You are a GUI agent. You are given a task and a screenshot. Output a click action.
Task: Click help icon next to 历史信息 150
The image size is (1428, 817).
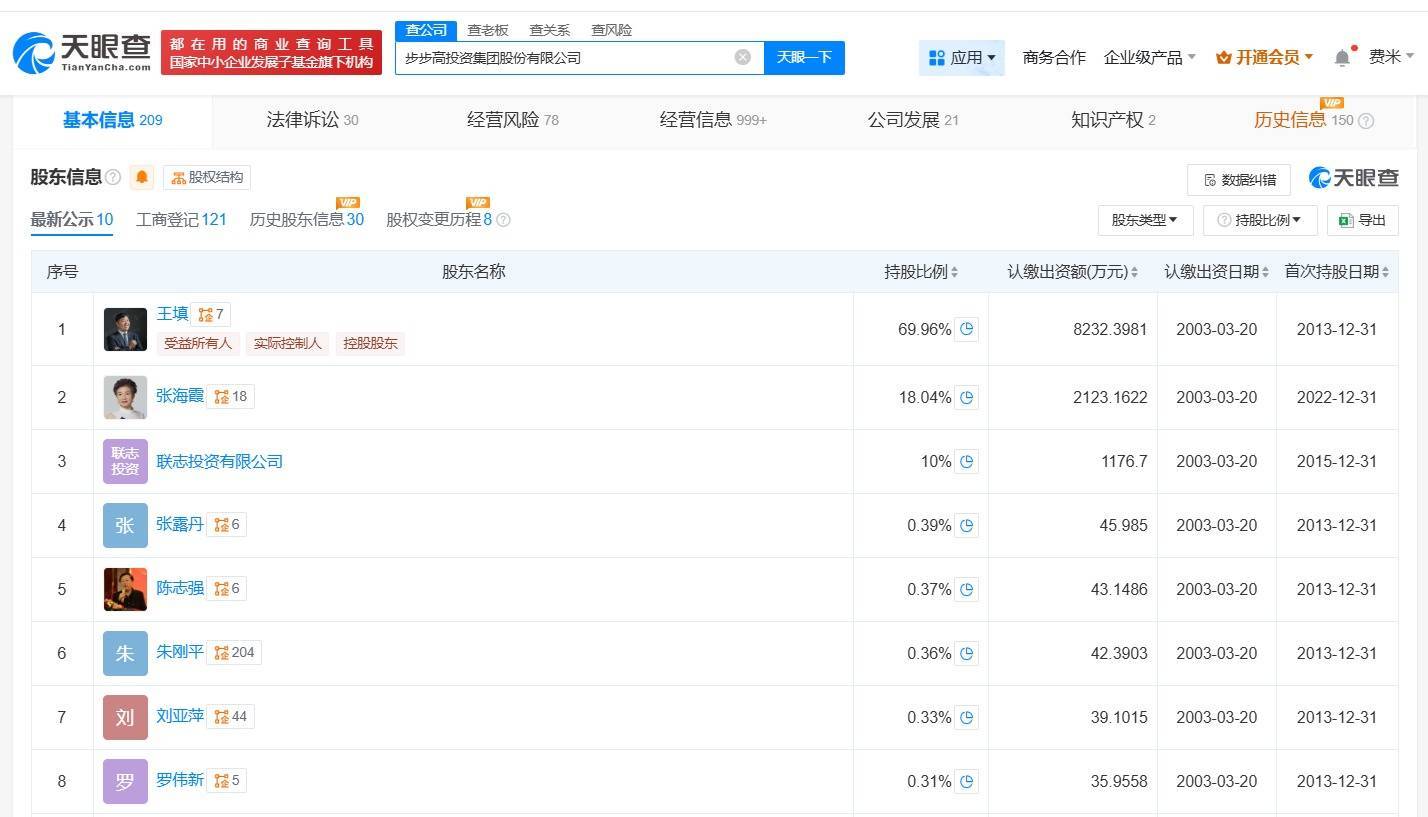(x=1366, y=121)
